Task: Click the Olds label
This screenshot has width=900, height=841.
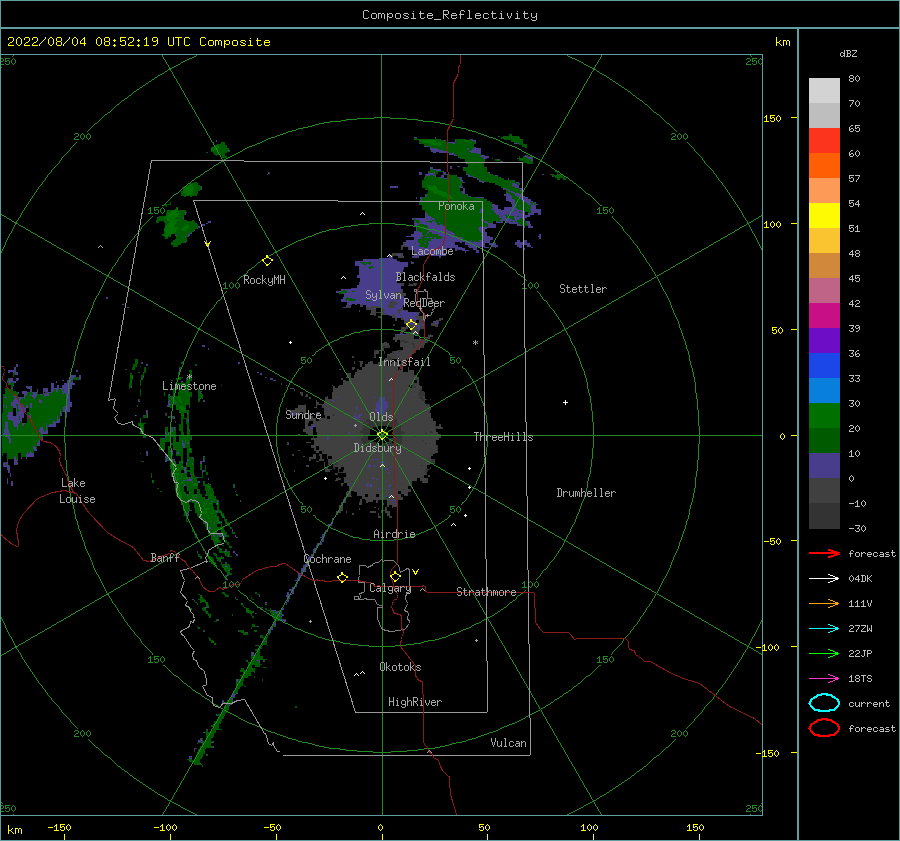Action: [381, 417]
